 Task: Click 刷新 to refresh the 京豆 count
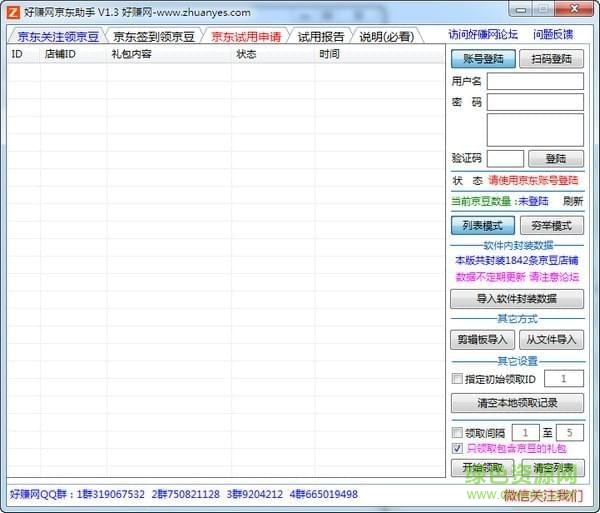(572, 200)
